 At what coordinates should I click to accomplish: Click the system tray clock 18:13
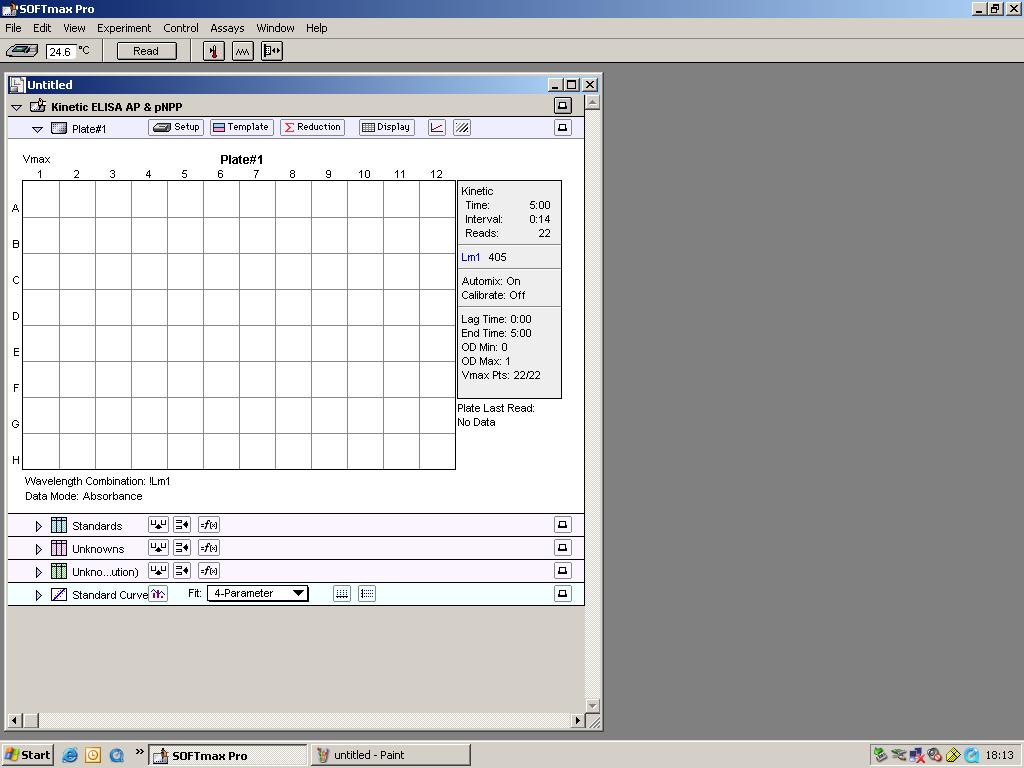click(x=1000, y=755)
